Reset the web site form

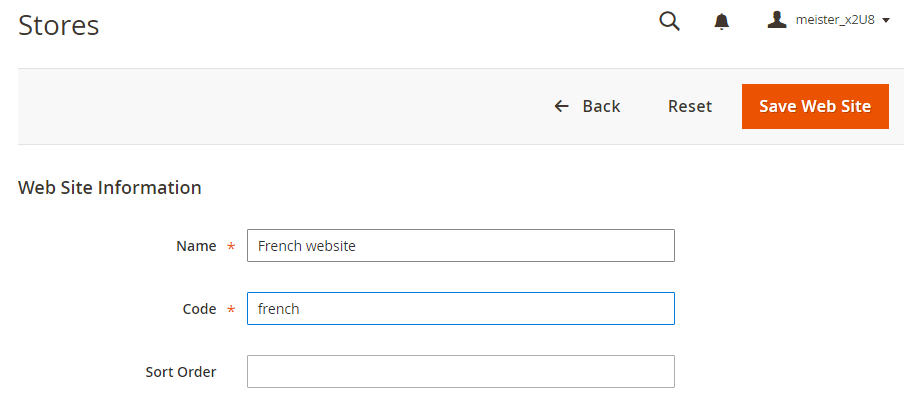pyautogui.click(x=690, y=106)
